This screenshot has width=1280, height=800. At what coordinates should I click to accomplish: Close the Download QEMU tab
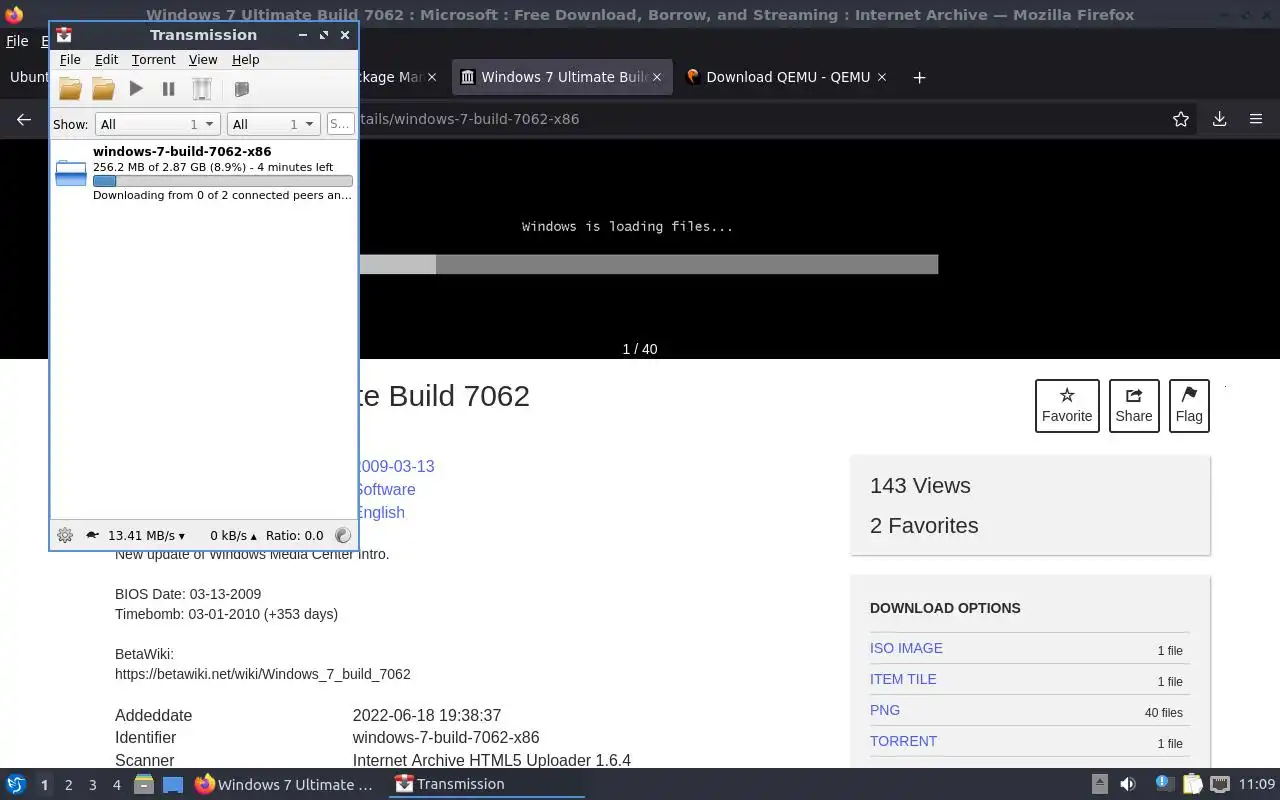(x=882, y=77)
